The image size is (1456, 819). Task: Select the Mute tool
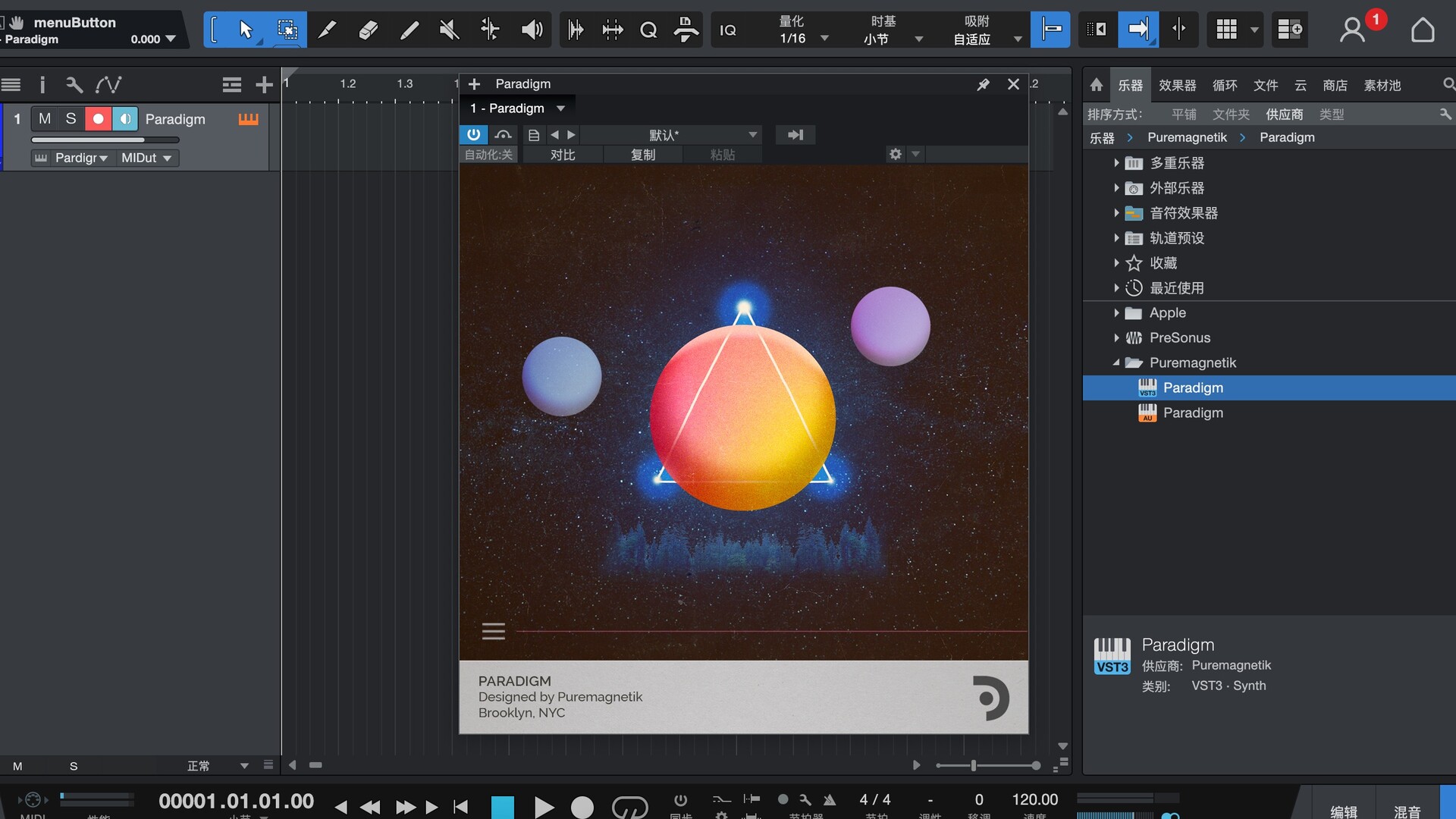tap(449, 30)
